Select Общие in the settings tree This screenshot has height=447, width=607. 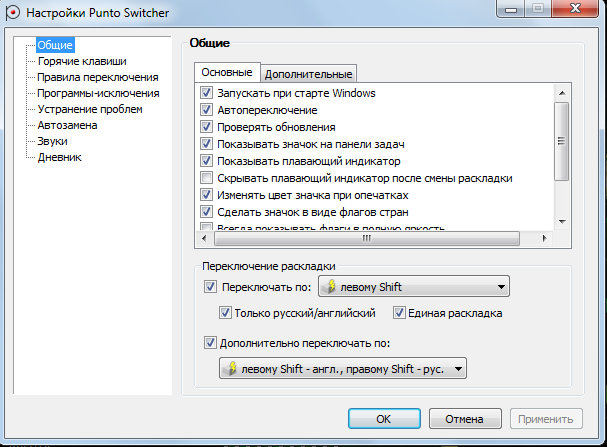click(55, 45)
